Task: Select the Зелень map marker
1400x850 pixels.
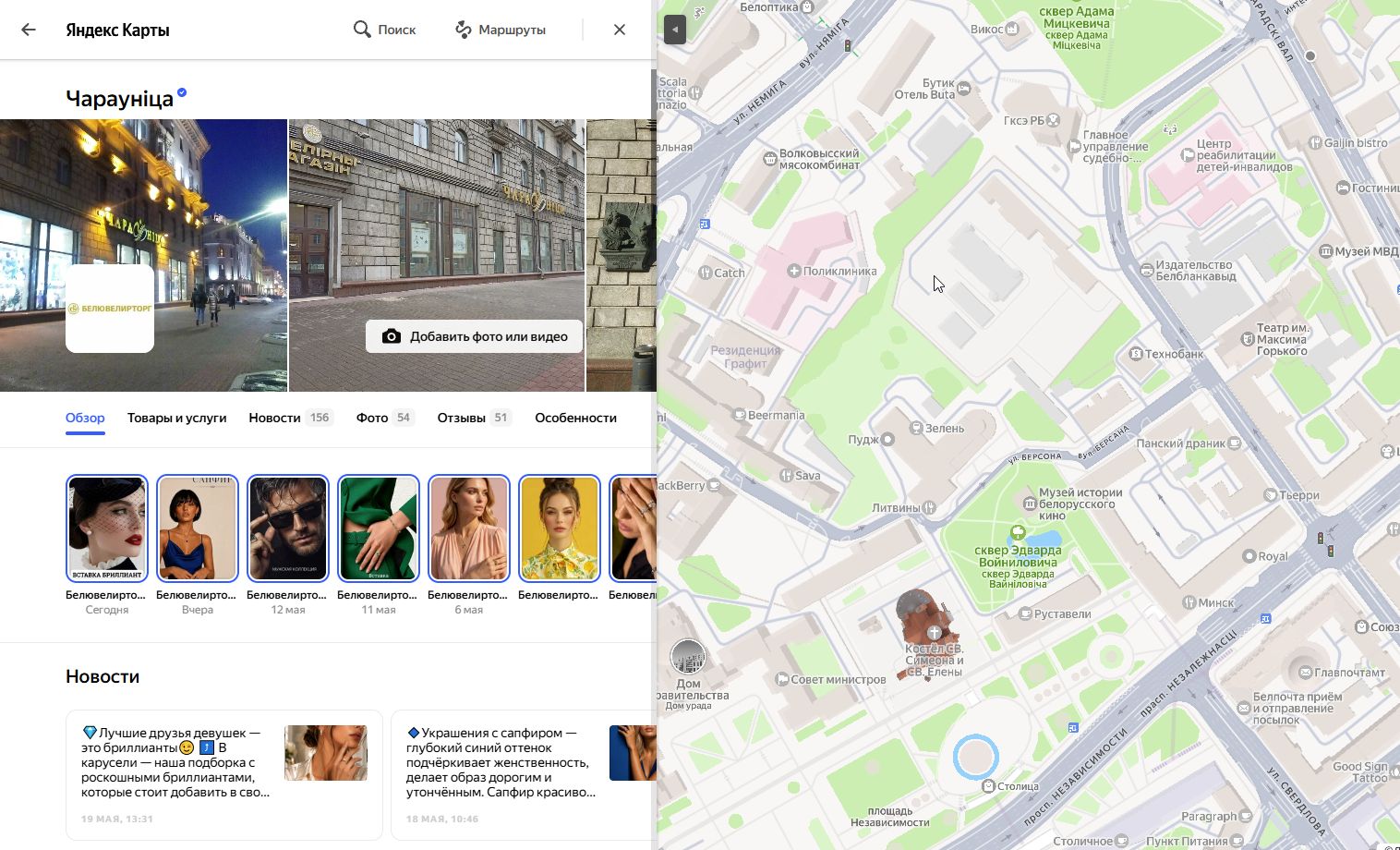Action: (x=916, y=428)
